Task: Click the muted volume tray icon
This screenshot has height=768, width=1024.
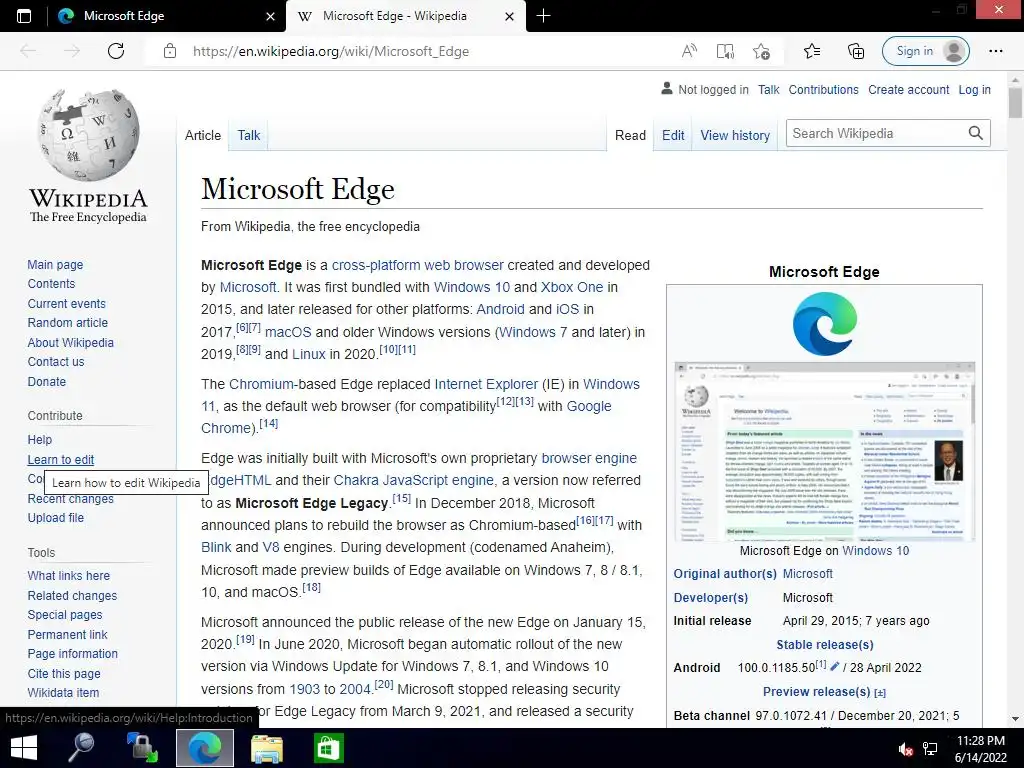Action: (x=905, y=749)
